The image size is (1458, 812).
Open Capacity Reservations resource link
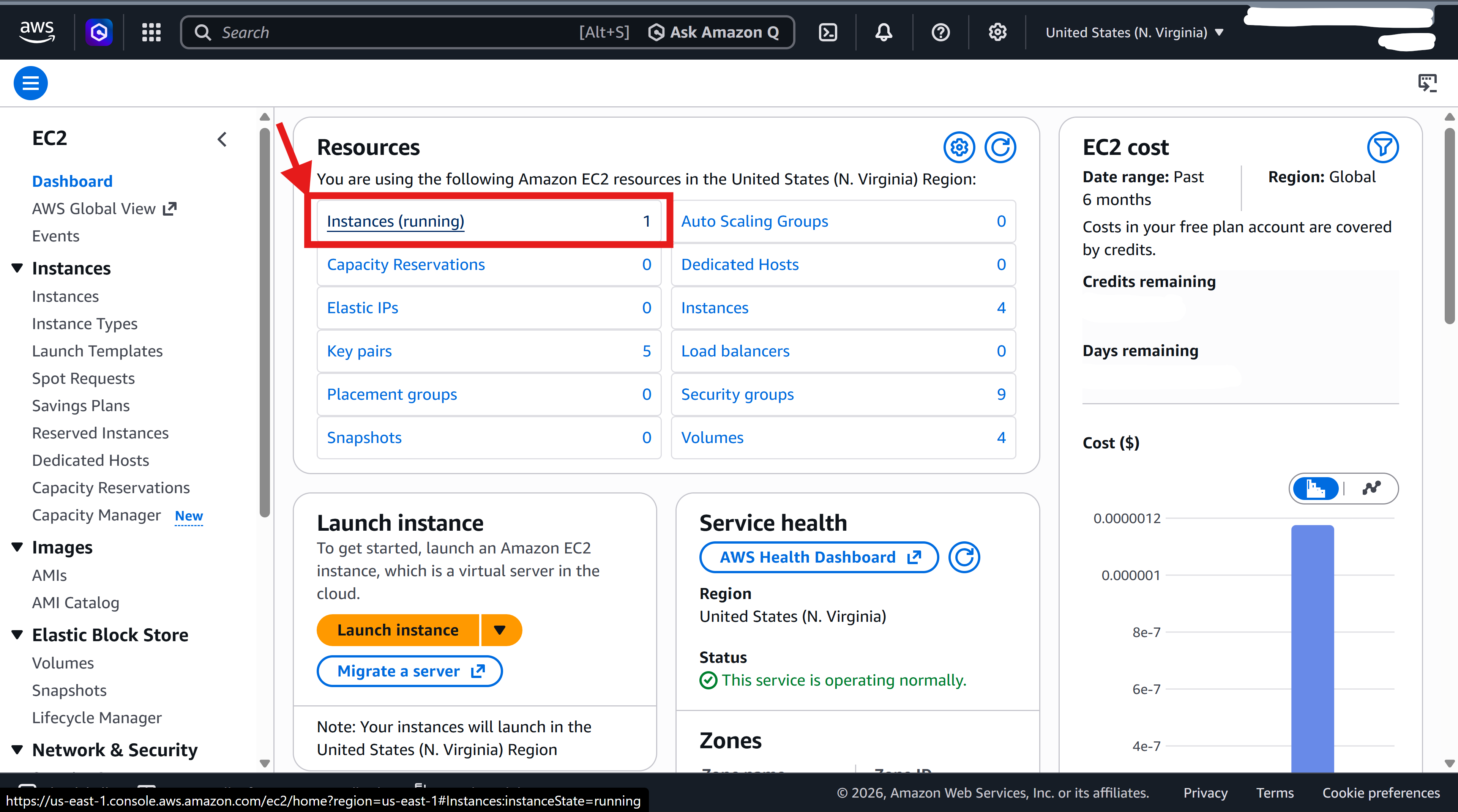(x=406, y=264)
